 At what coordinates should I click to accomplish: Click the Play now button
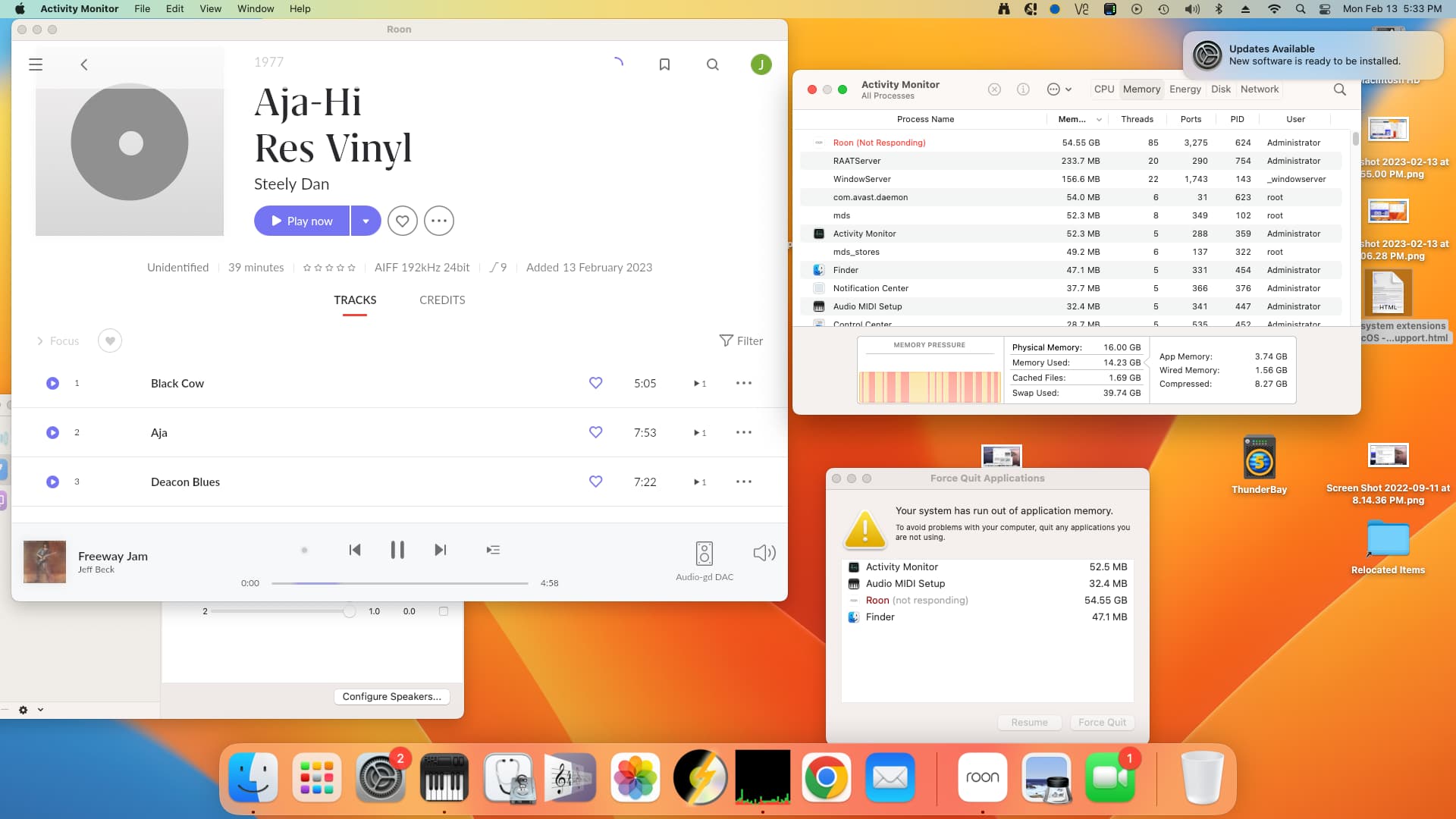(x=302, y=221)
